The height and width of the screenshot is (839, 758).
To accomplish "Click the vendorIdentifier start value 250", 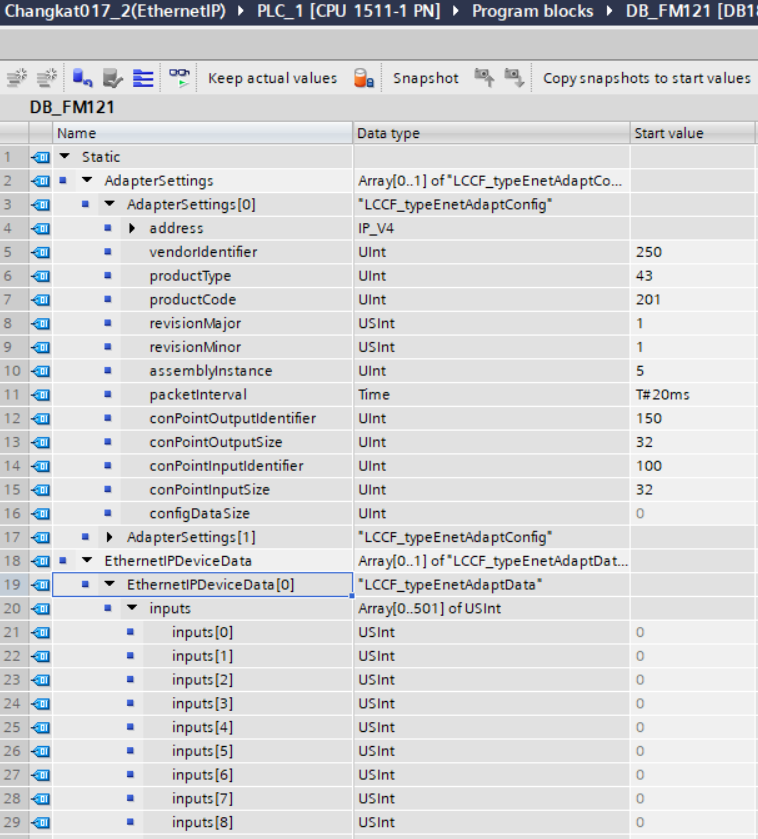I will (x=648, y=252).
